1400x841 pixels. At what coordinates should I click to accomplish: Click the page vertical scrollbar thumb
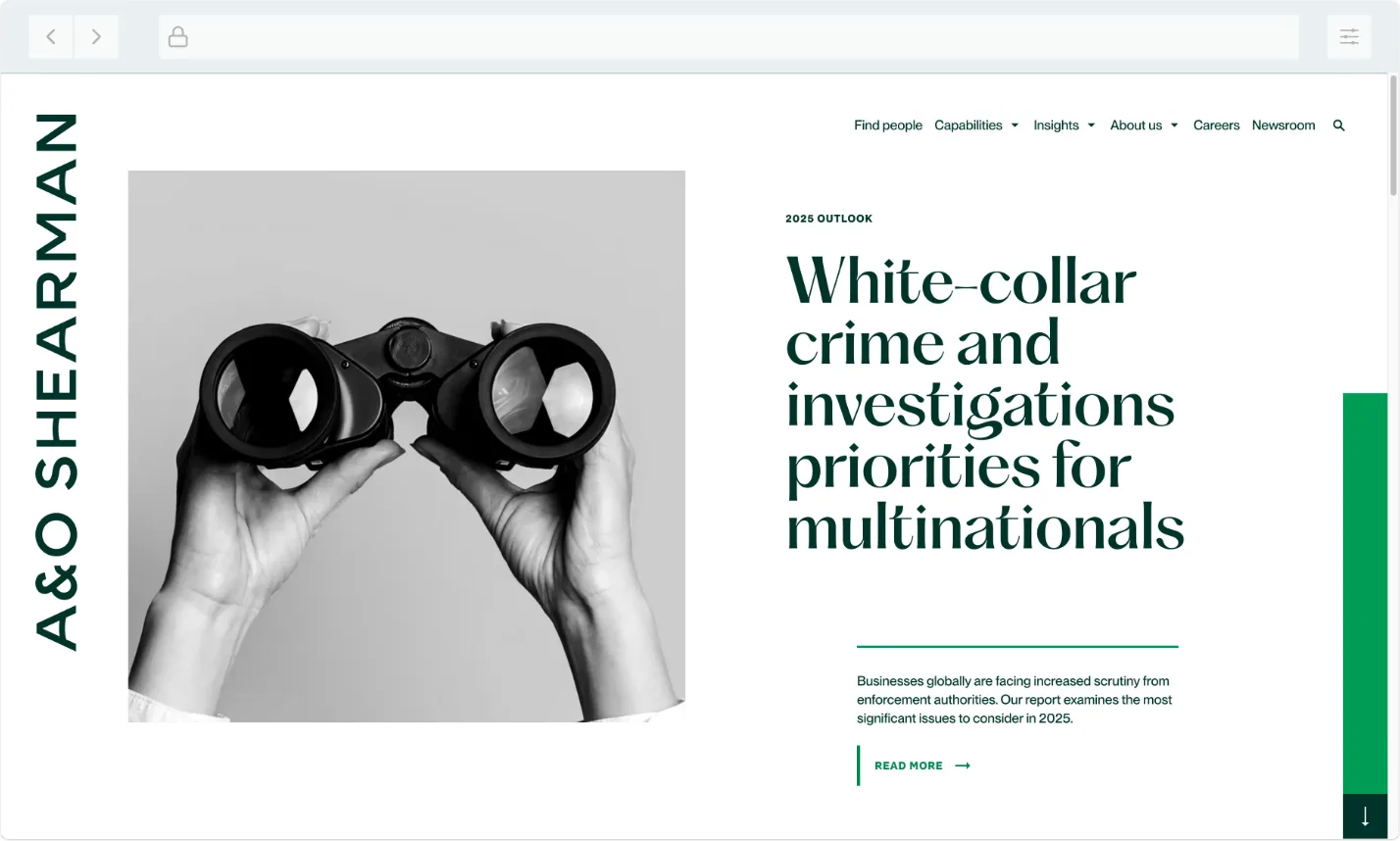pos(1394,135)
